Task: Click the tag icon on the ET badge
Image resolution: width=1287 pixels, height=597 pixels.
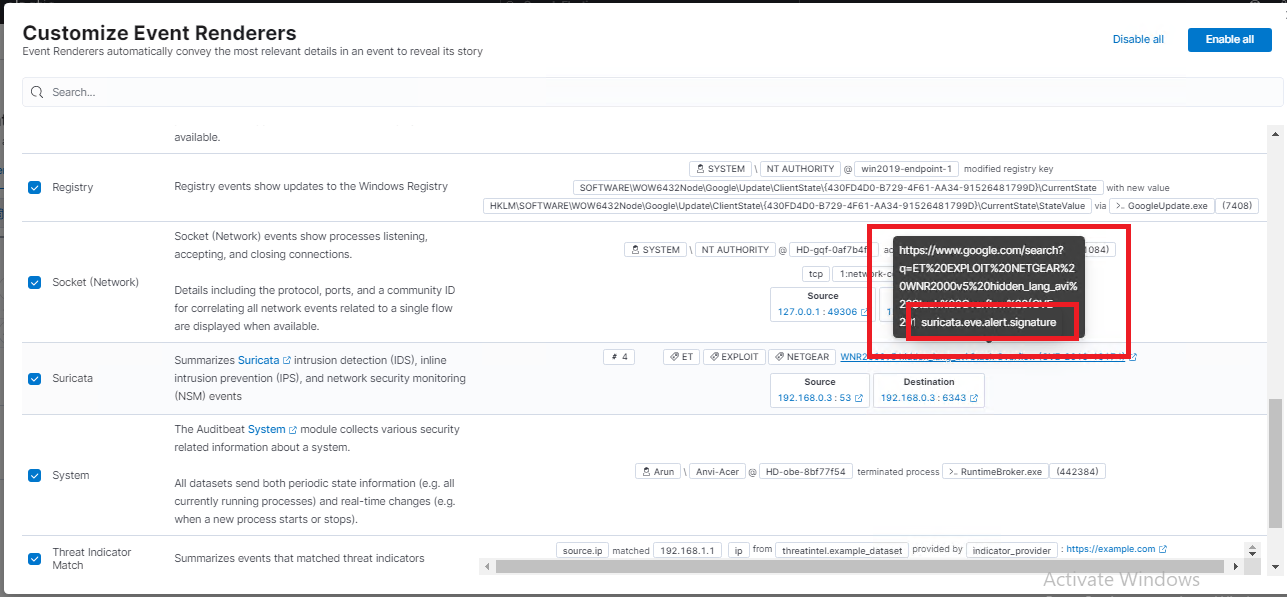Action: pos(673,356)
